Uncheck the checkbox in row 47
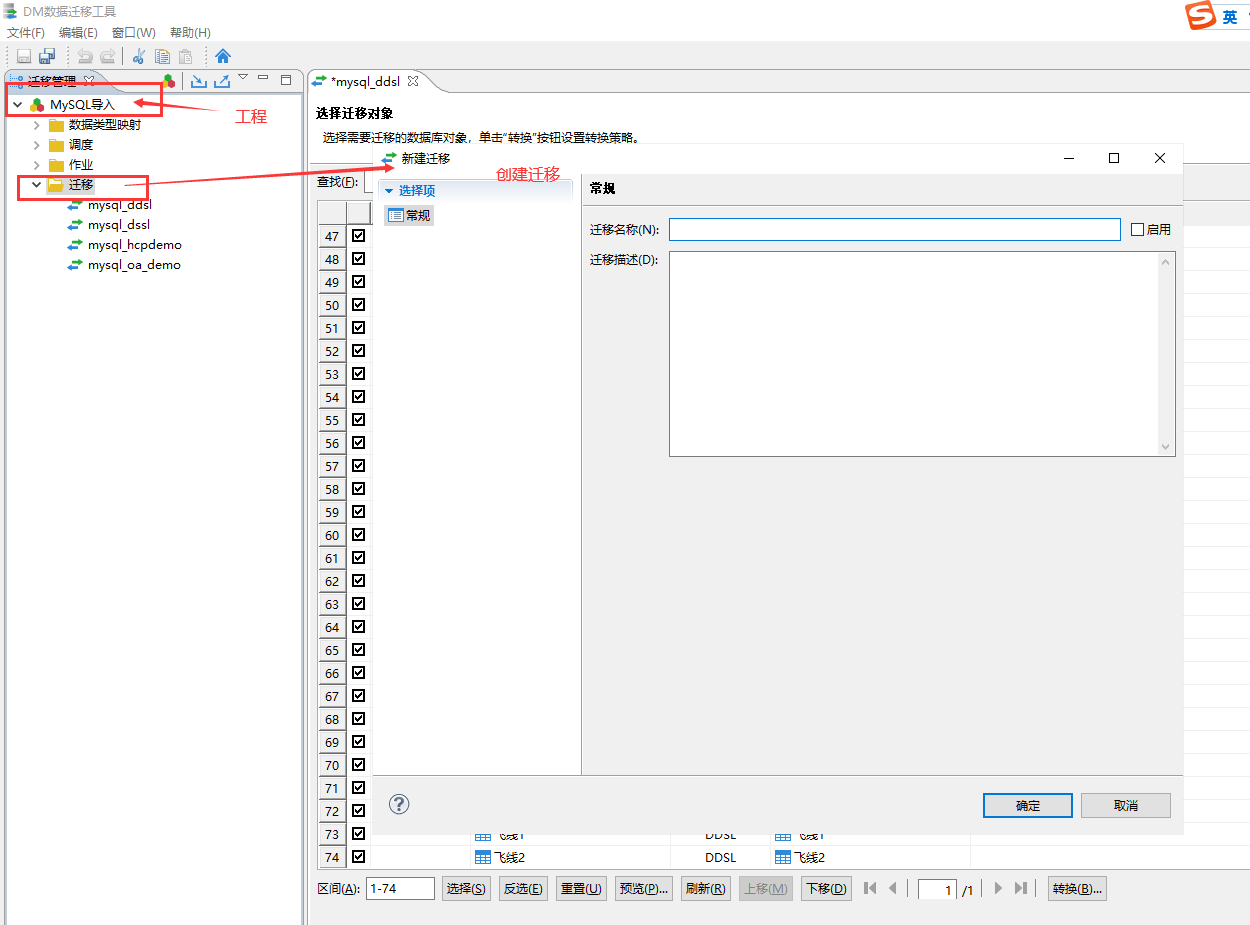This screenshot has height=925, width=1250. tap(359, 236)
